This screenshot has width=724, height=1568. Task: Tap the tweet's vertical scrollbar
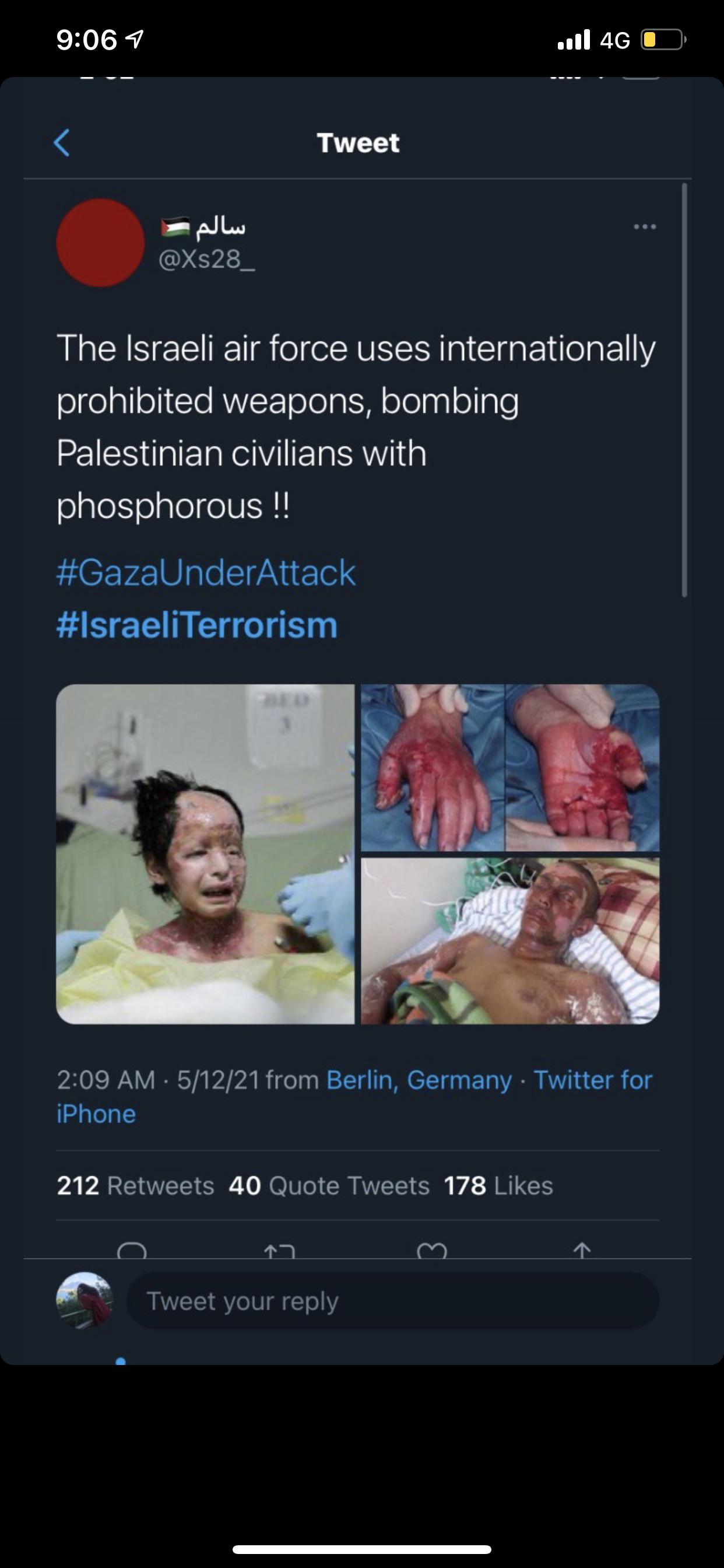click(684, 390)
